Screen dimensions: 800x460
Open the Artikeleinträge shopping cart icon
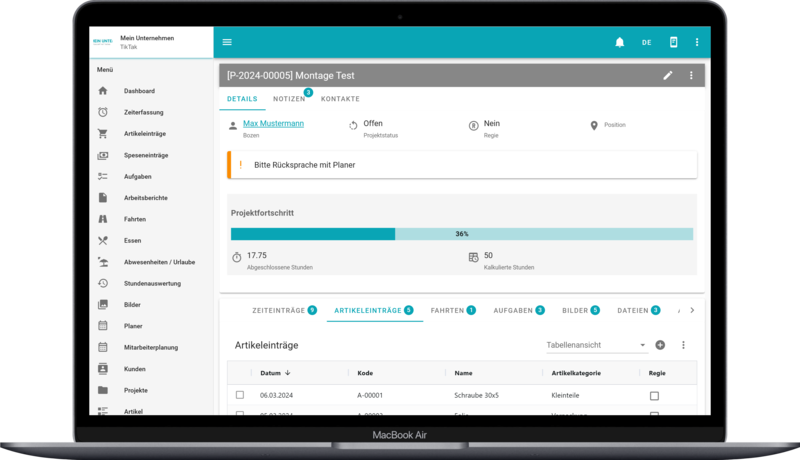103,133
